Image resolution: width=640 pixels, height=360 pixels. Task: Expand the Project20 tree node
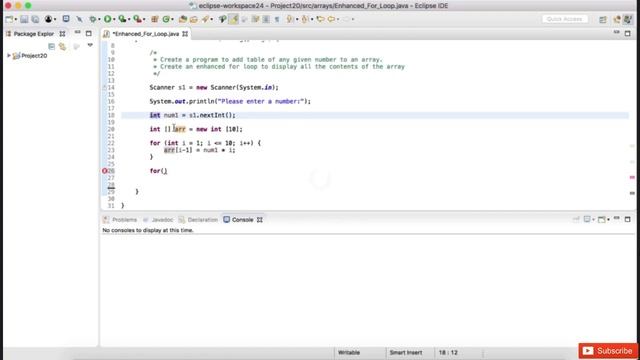[x=9, y=56]
